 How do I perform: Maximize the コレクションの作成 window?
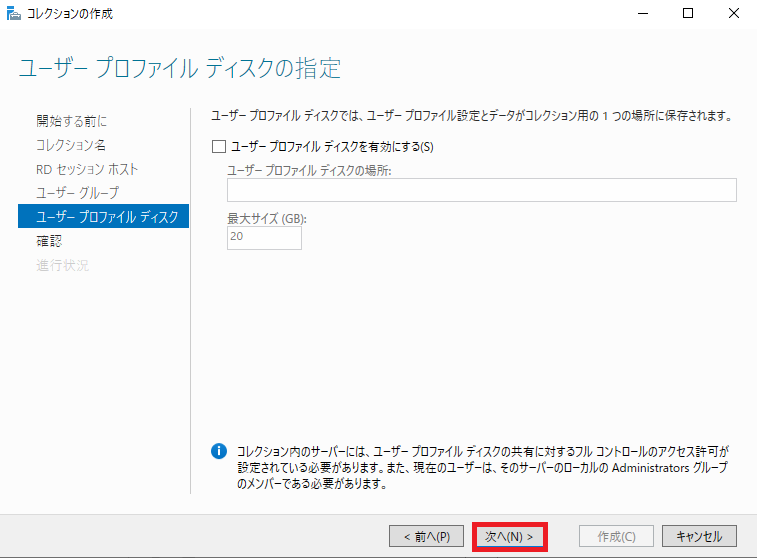pyautogui.click(x=688, y=14)
